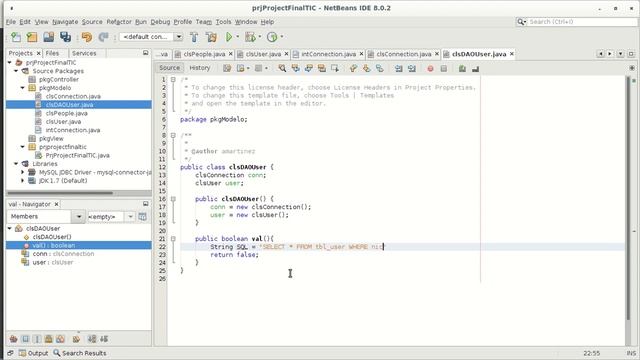The width and height of the screenshot is (640, 360).
Task: Switch to History view of editor
Action: point(200,68)
